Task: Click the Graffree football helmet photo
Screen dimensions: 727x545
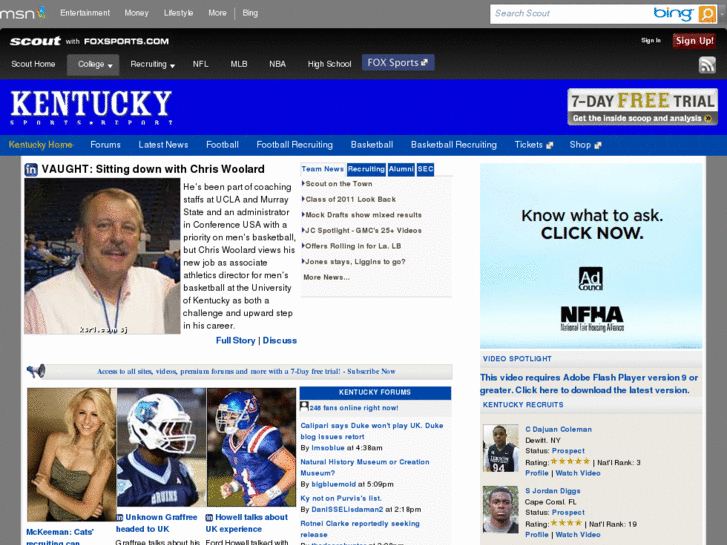Action: [161, 447]
